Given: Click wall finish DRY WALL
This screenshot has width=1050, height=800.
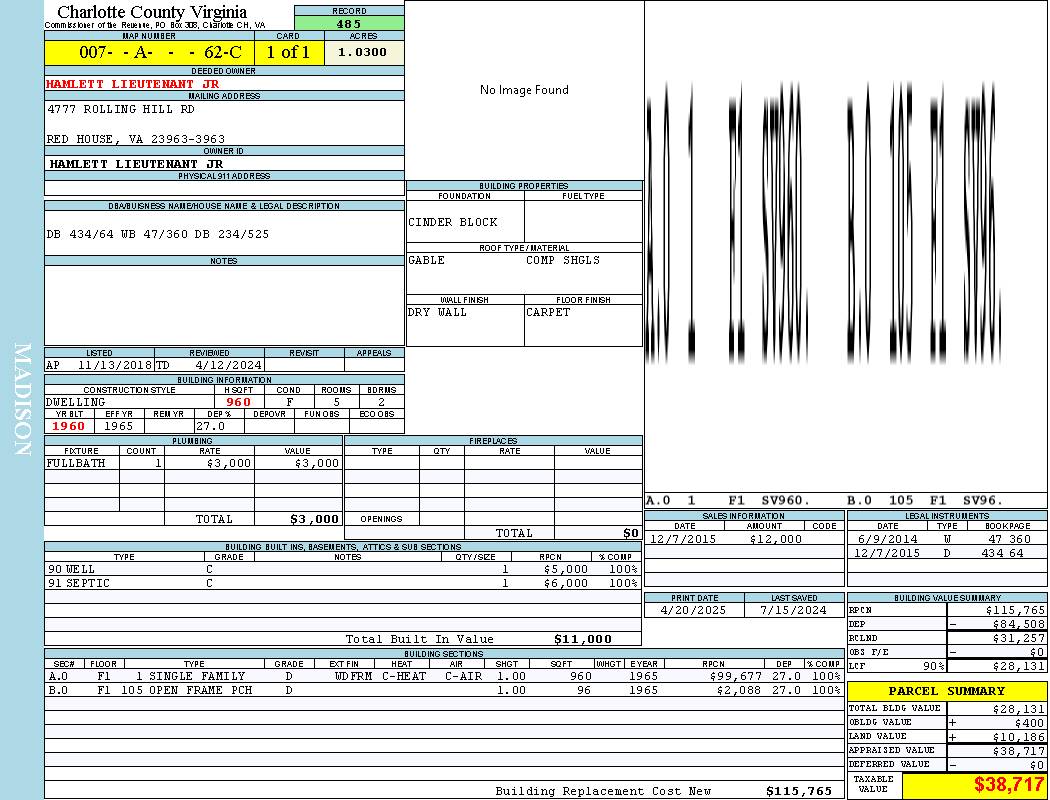Looking at the screenshot, I should [x=437, y=312].
